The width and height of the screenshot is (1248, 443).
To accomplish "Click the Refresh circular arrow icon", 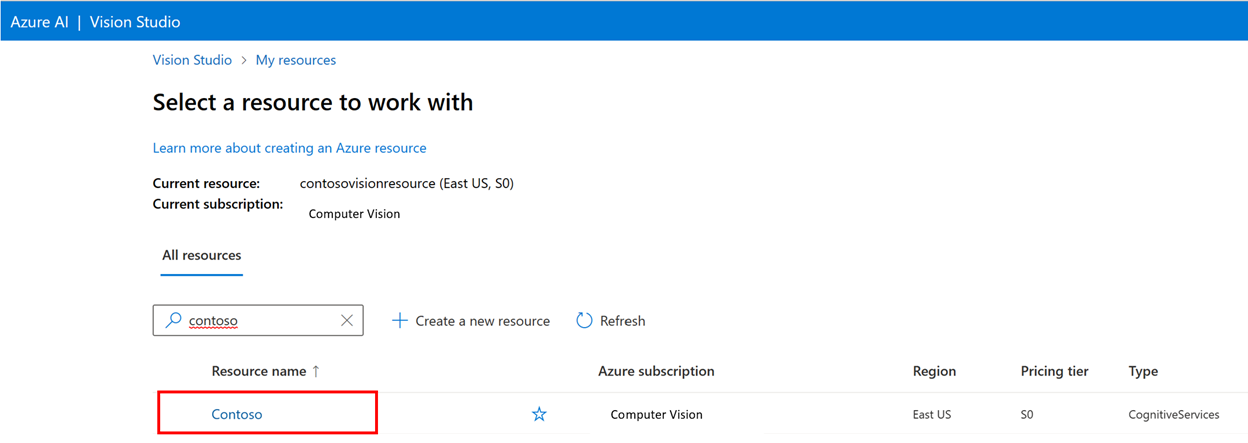I will [x=585, y=321].
